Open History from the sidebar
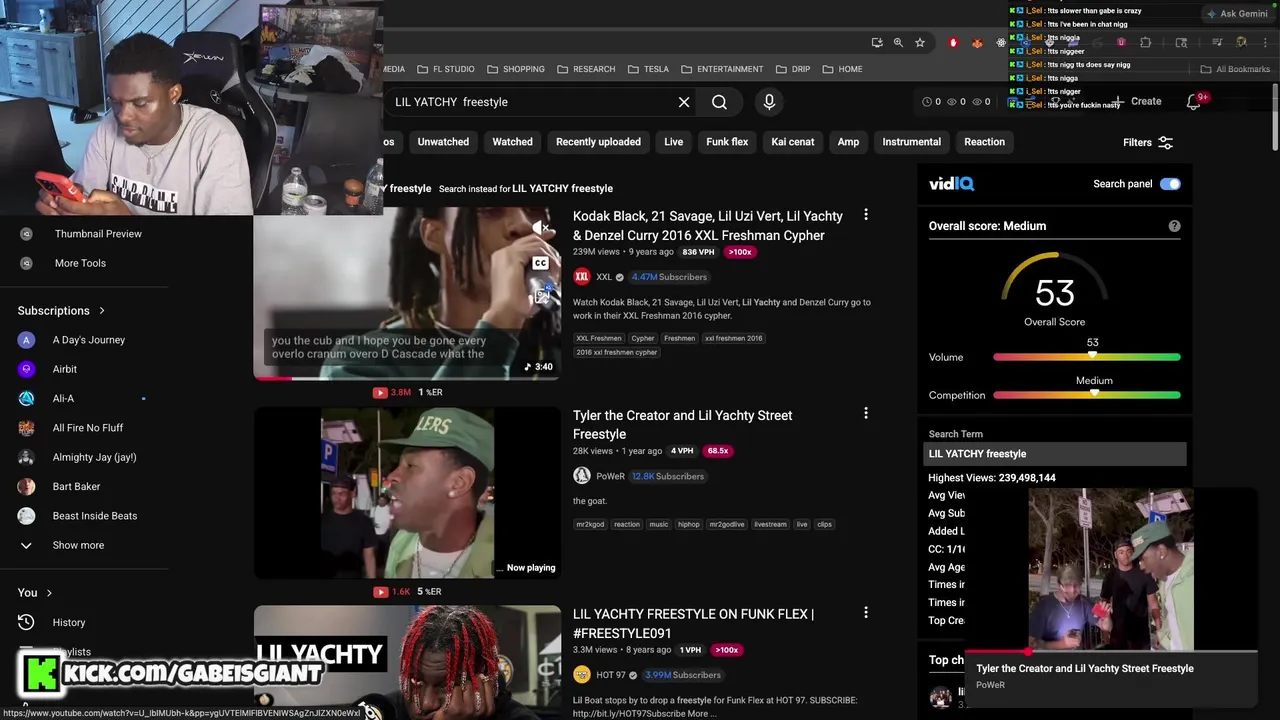1280x720 pixels. tap(69, 622)
